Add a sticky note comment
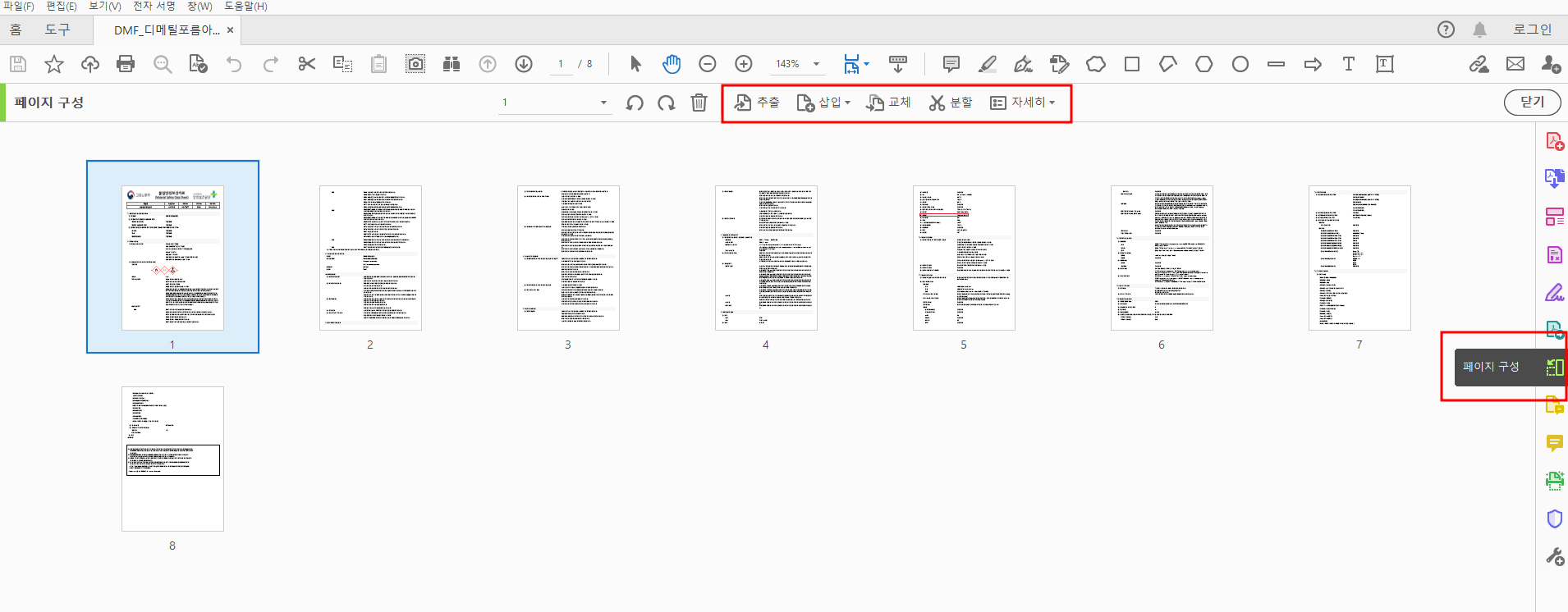 click(x=951, y=64)
